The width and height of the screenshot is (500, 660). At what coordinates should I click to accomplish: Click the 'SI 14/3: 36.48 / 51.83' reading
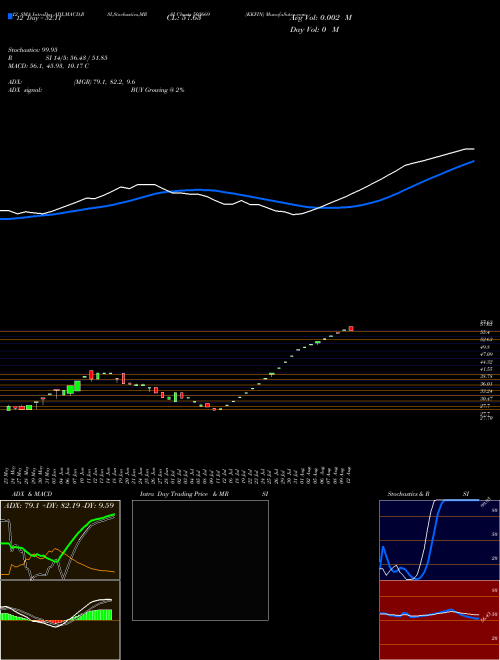[77, 58]
